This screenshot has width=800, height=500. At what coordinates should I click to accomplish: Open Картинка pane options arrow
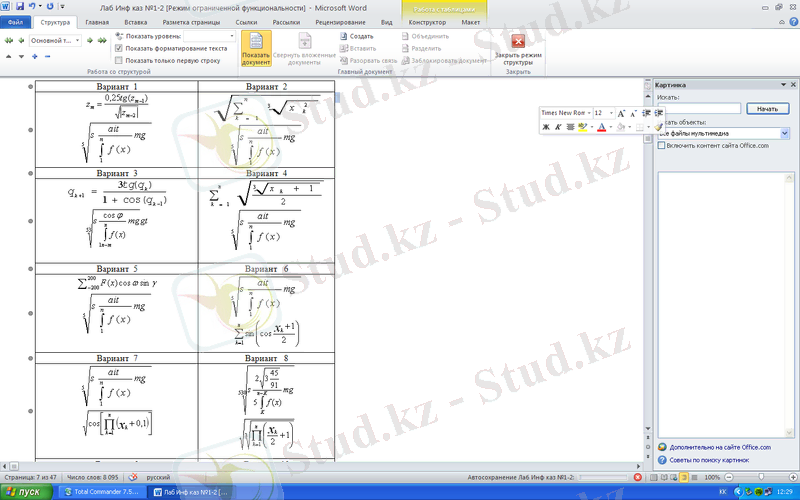pyautogui.click(x=784, y=85)
